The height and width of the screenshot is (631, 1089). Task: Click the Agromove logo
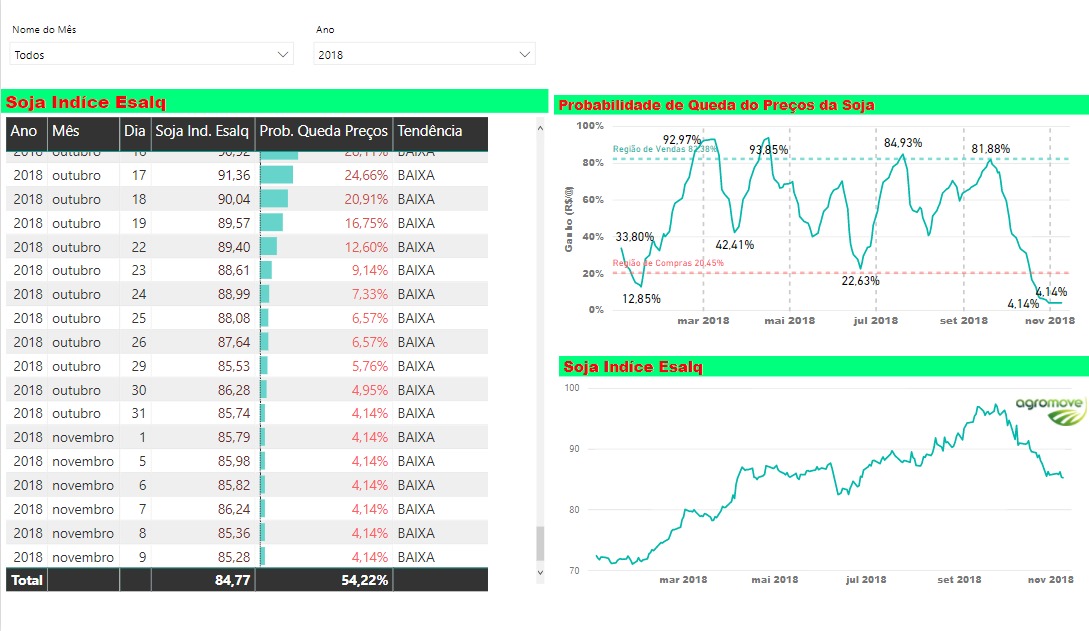(1049, 410)
